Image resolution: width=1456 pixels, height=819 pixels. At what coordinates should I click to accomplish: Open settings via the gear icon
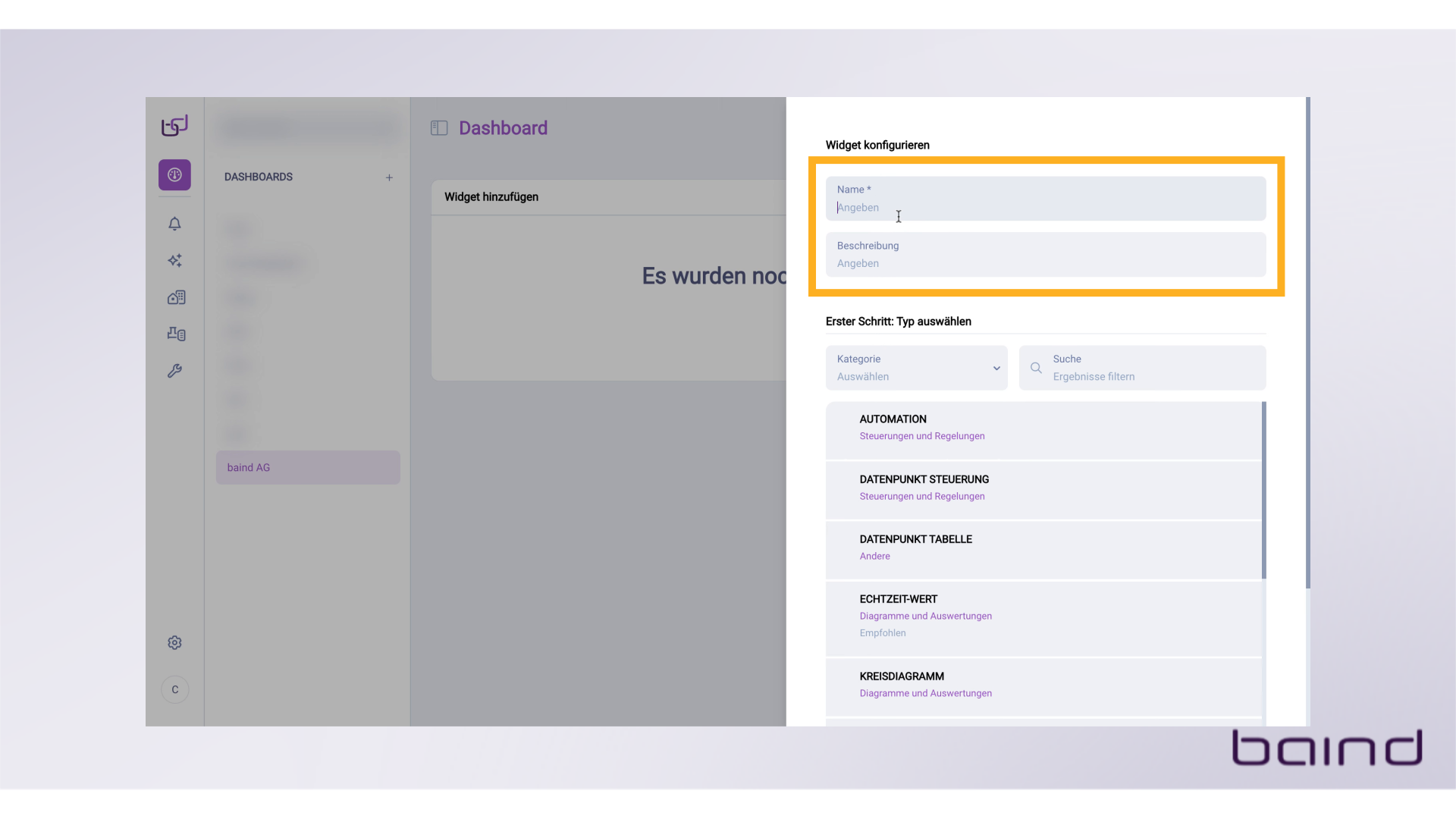click(x=174, y=642)
